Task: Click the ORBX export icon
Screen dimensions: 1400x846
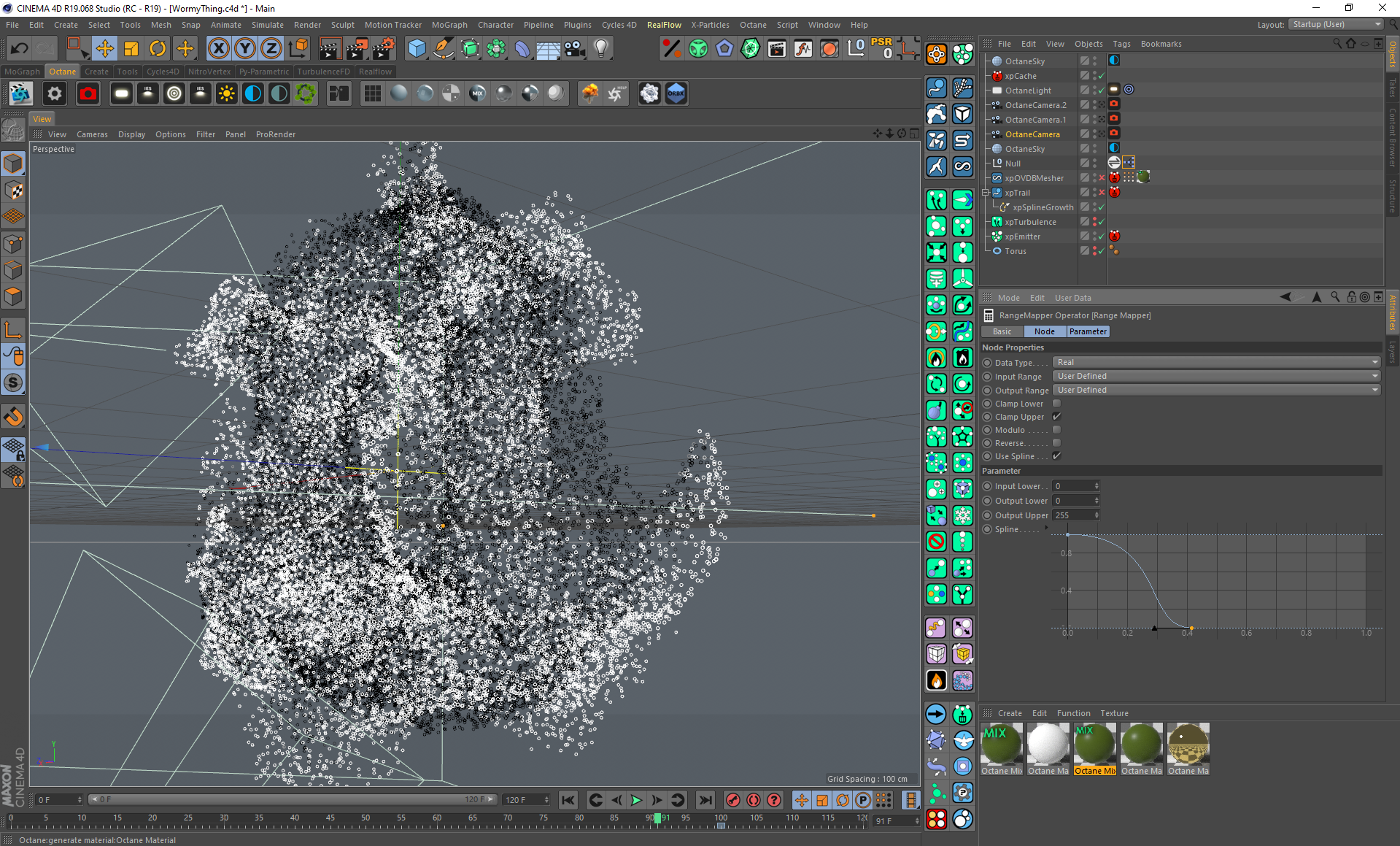Action: coord(676,93)
